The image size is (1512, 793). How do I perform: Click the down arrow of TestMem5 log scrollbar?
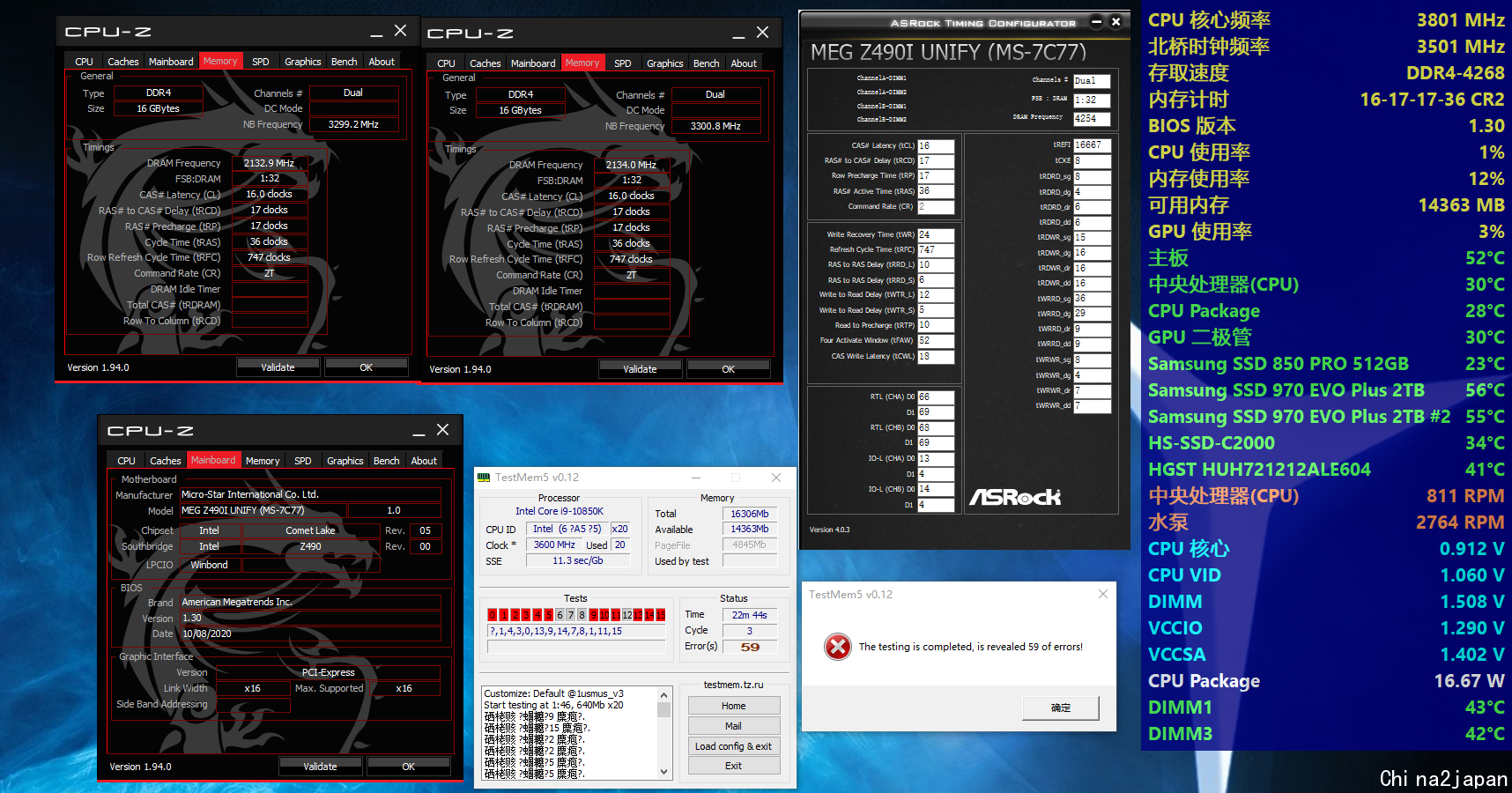coord(664,772)
